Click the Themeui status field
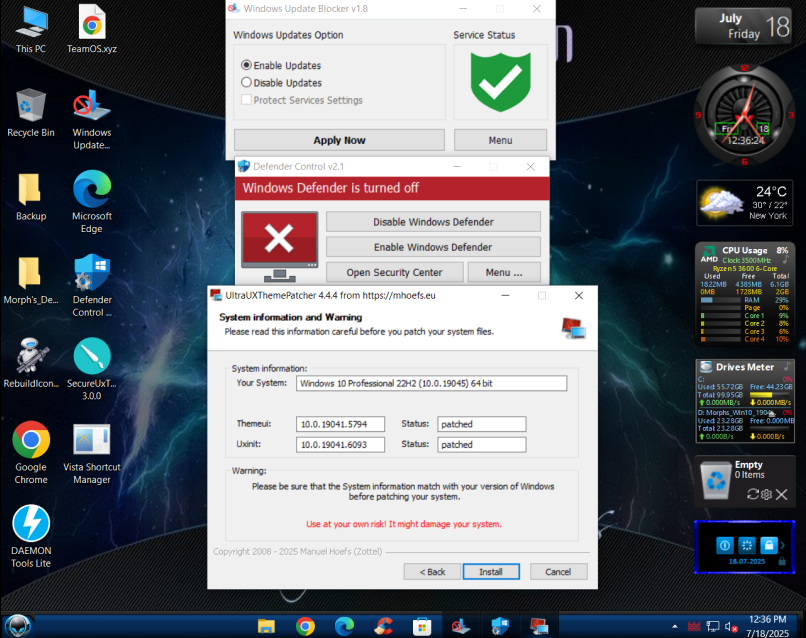 tap(482, 424)
